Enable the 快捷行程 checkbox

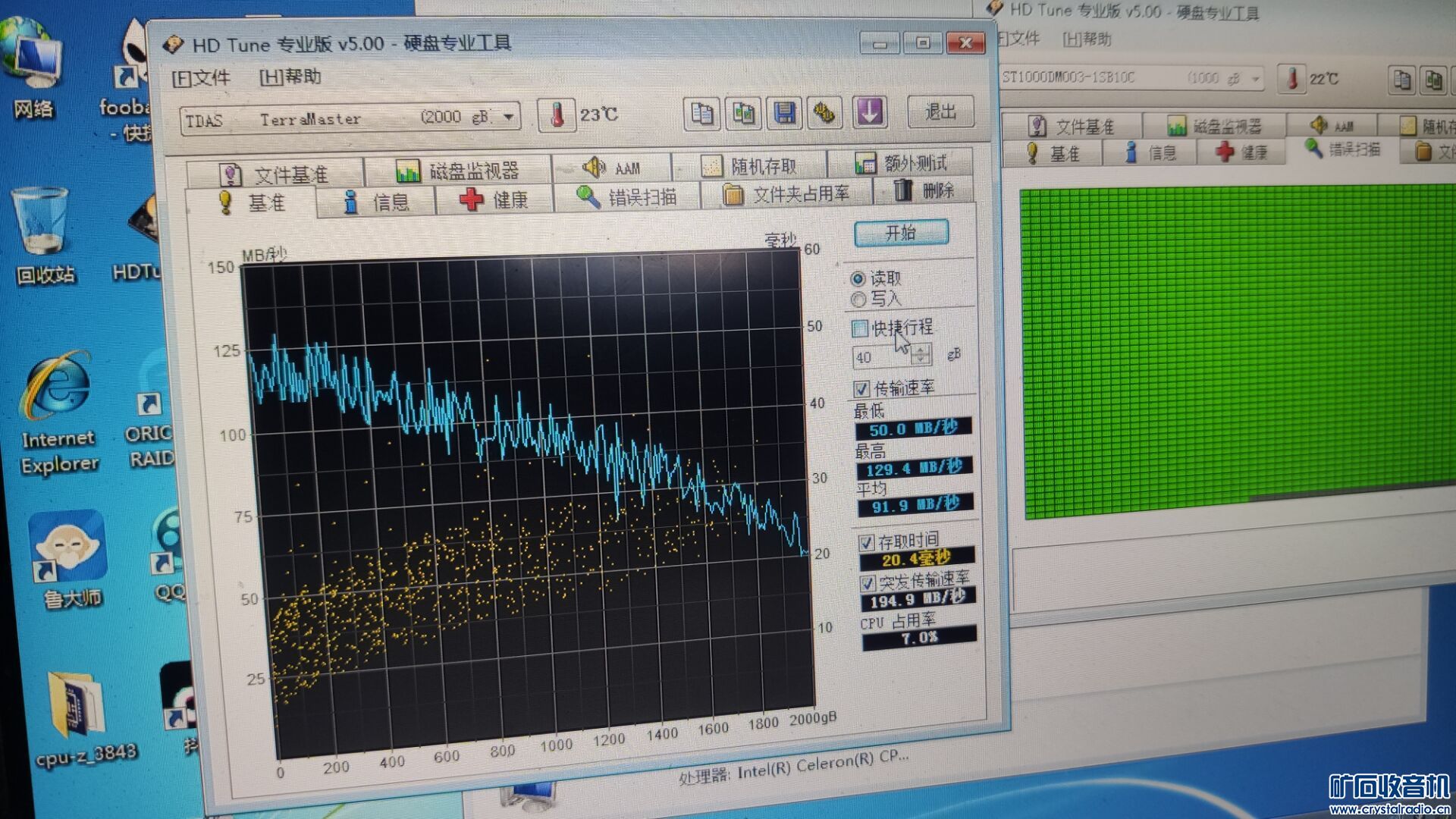point(860,328)
